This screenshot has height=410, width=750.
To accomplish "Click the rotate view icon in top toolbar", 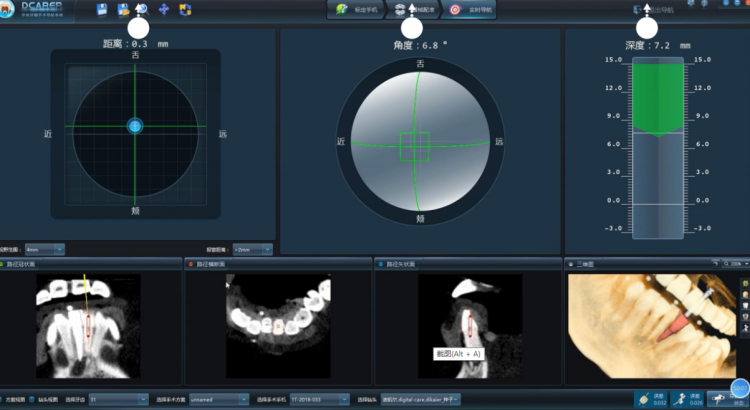I will tap(185, 10).
